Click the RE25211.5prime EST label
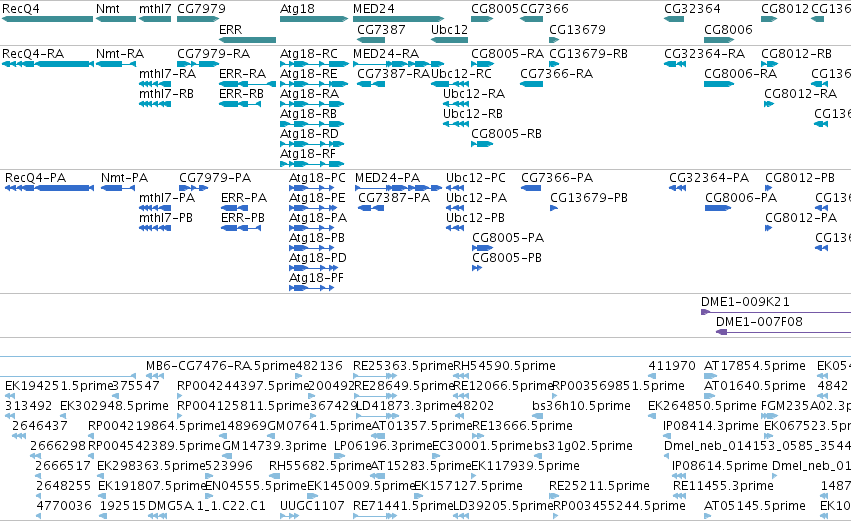Viewport: 851px width, 521px height. click(x=599, y=486)
